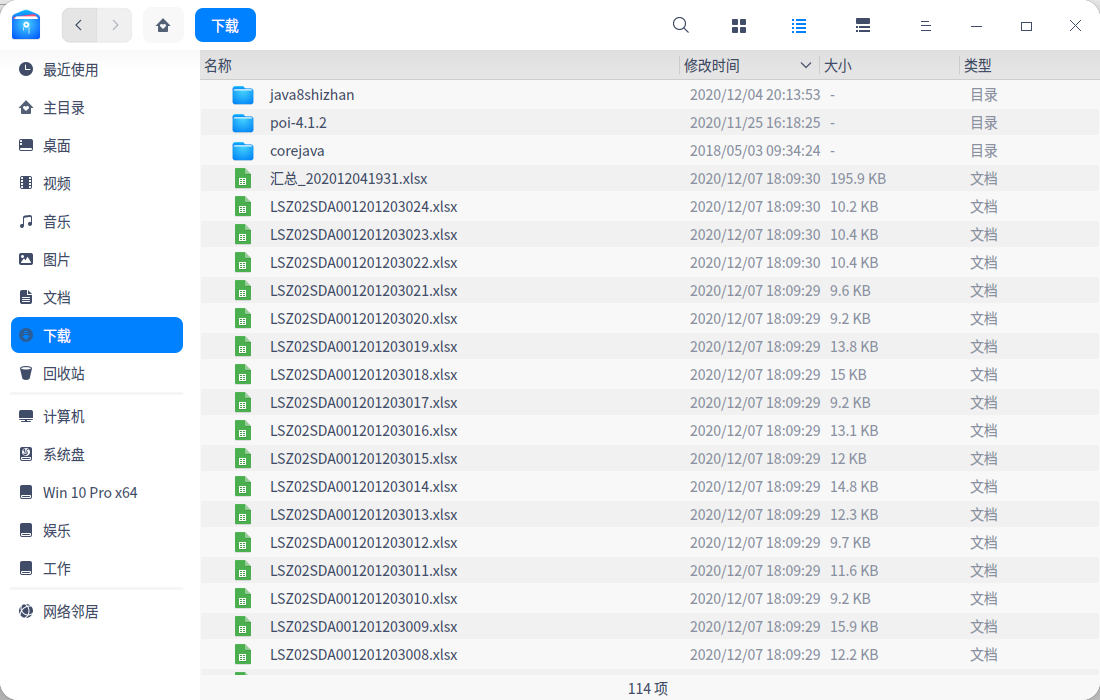
Task: Click the 15.9 KB size cell
Action: 854,627
